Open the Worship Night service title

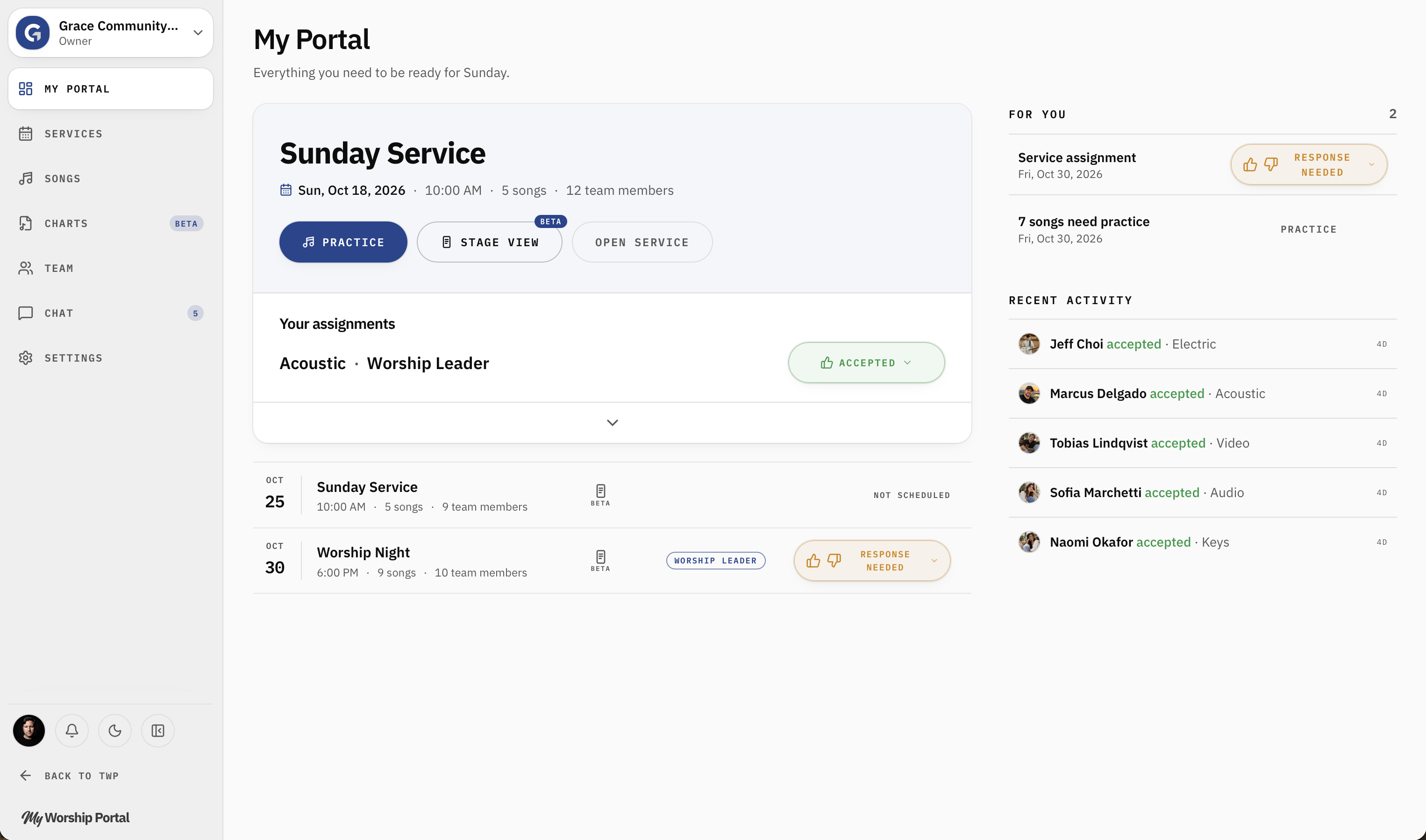tap(363, 552)
